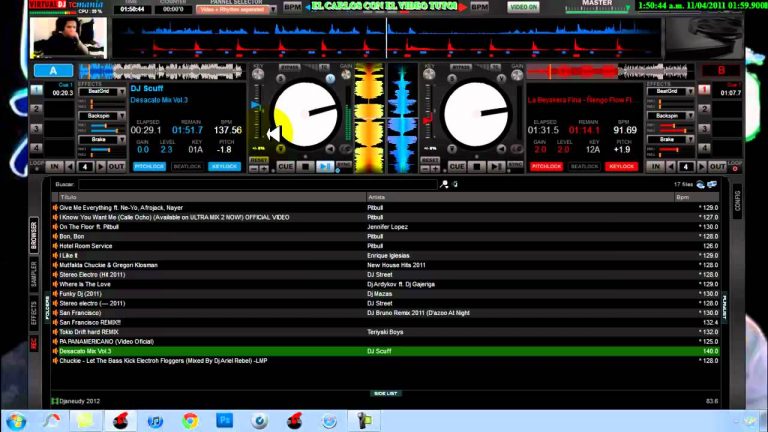Open deck B Backspin effect dropdown
The width and height of the screenshot is (768, 432).
coord(690,116)
